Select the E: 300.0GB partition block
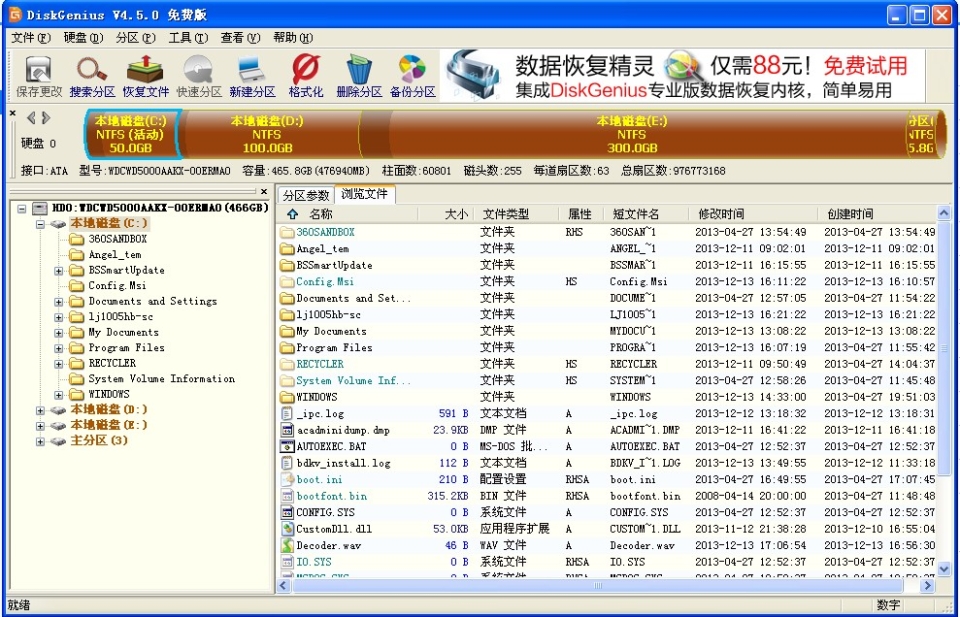This screenshot has width=960, height=617. tap(632, 134)
